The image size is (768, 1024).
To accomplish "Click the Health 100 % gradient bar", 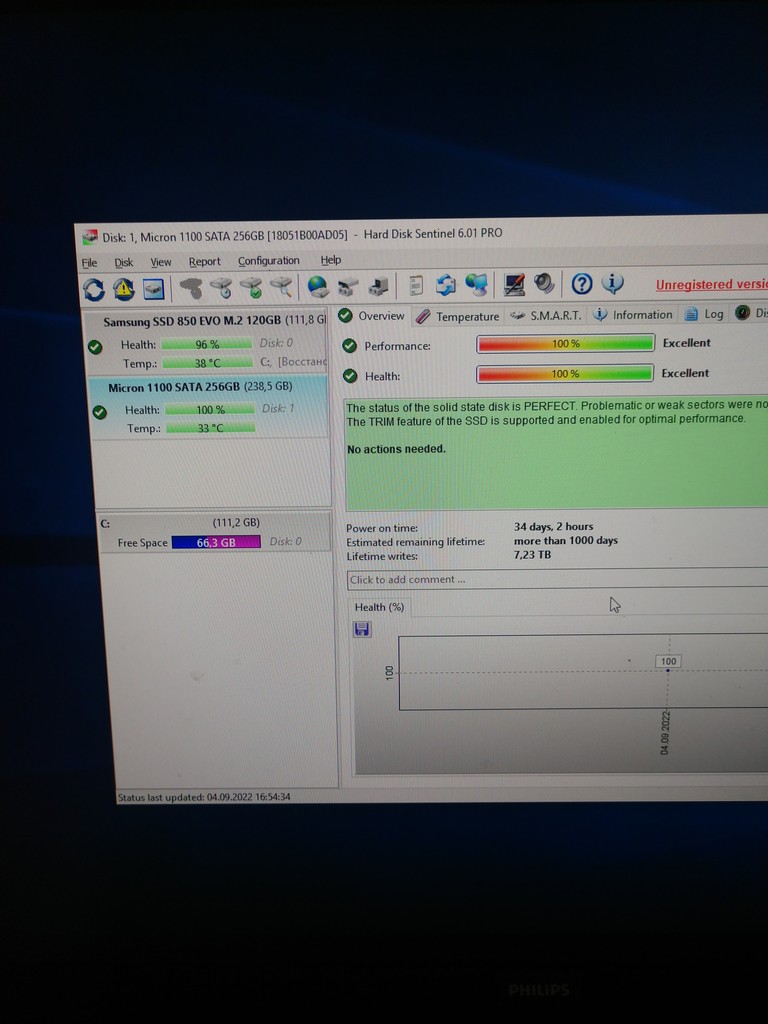I will point(565,374).
